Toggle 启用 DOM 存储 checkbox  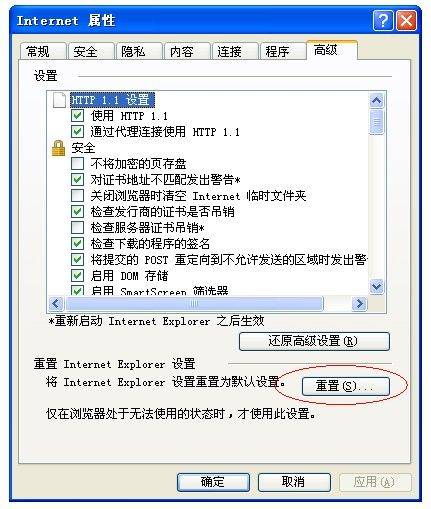[x=77, y=276]
